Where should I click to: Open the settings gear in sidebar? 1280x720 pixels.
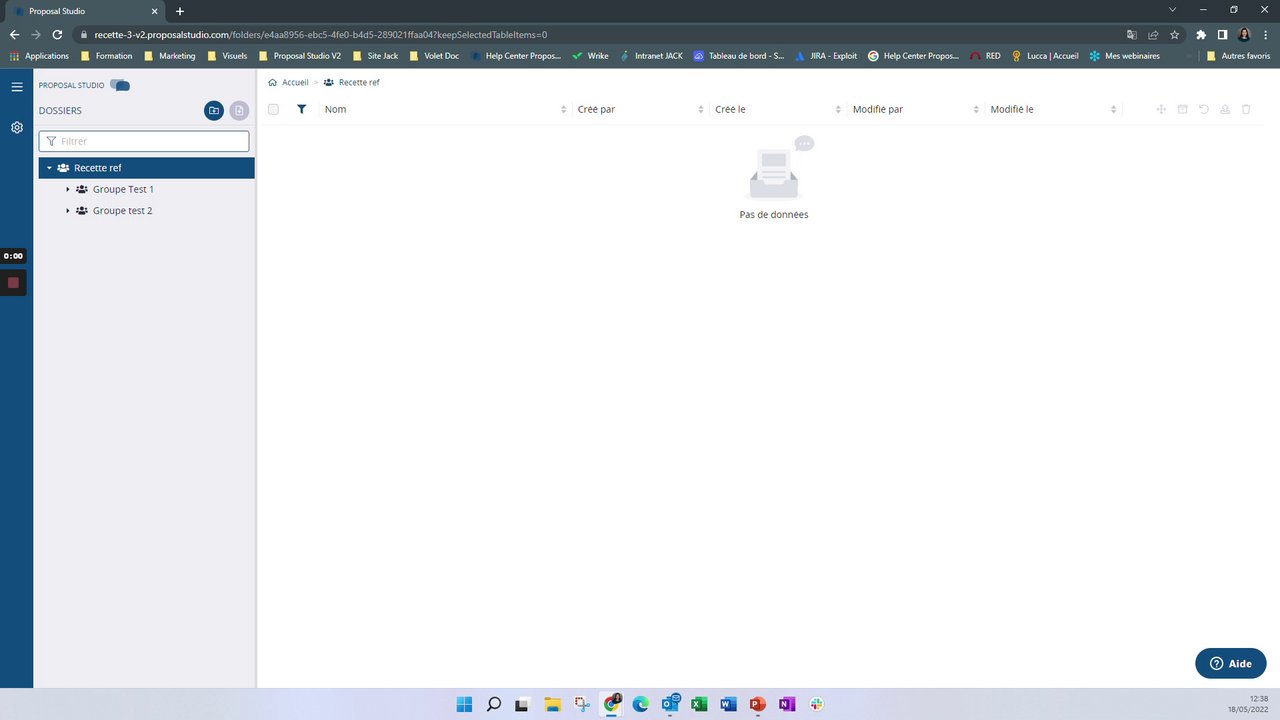point(17,128)
